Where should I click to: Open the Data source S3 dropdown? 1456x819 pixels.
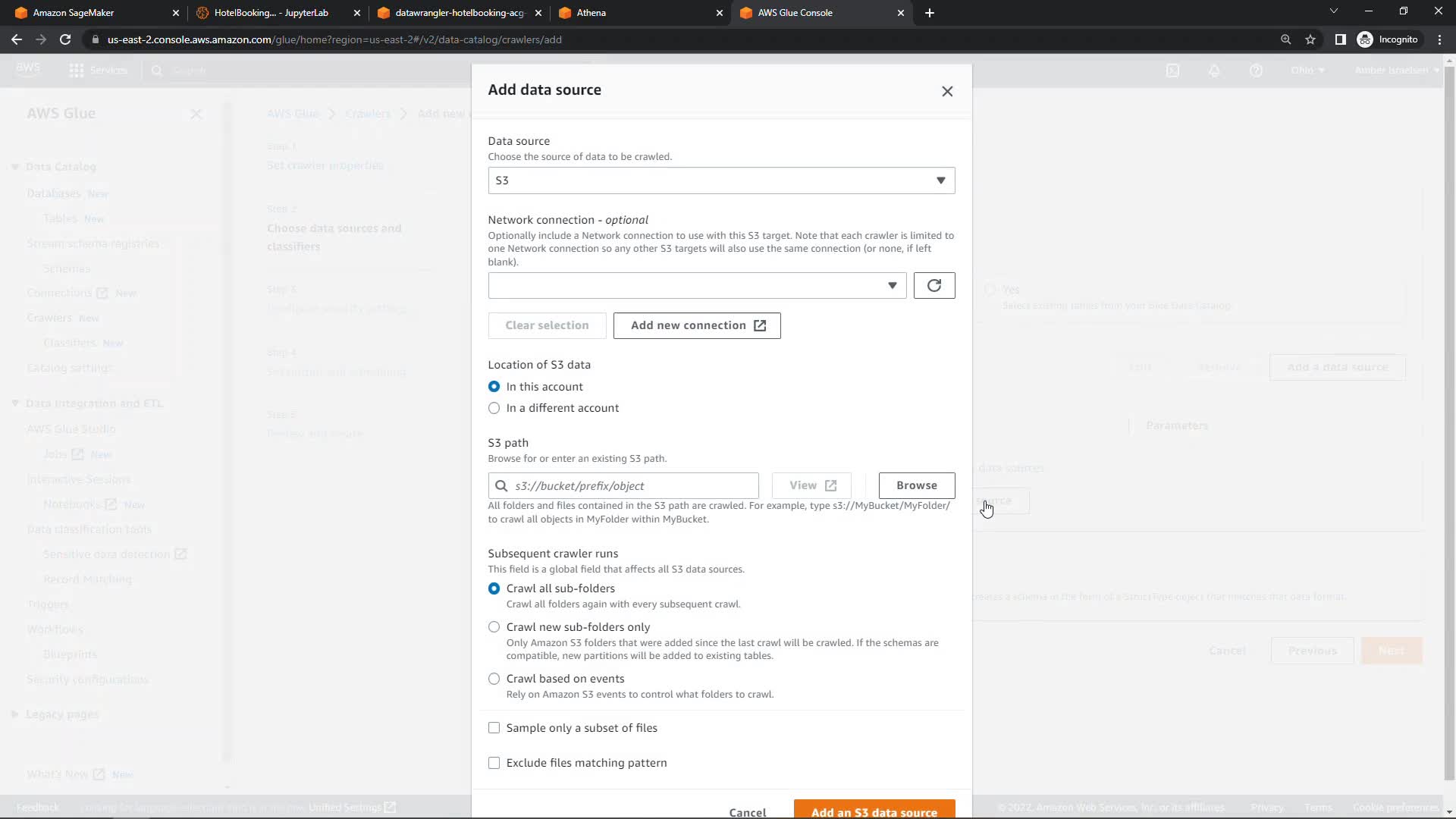[720, 180]
